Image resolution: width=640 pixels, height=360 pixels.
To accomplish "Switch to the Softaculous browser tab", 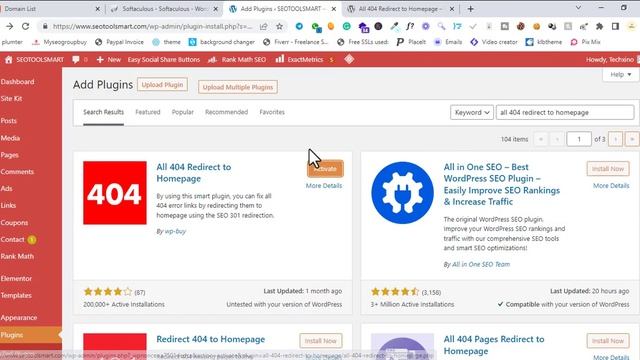I will tap(164, 9).
